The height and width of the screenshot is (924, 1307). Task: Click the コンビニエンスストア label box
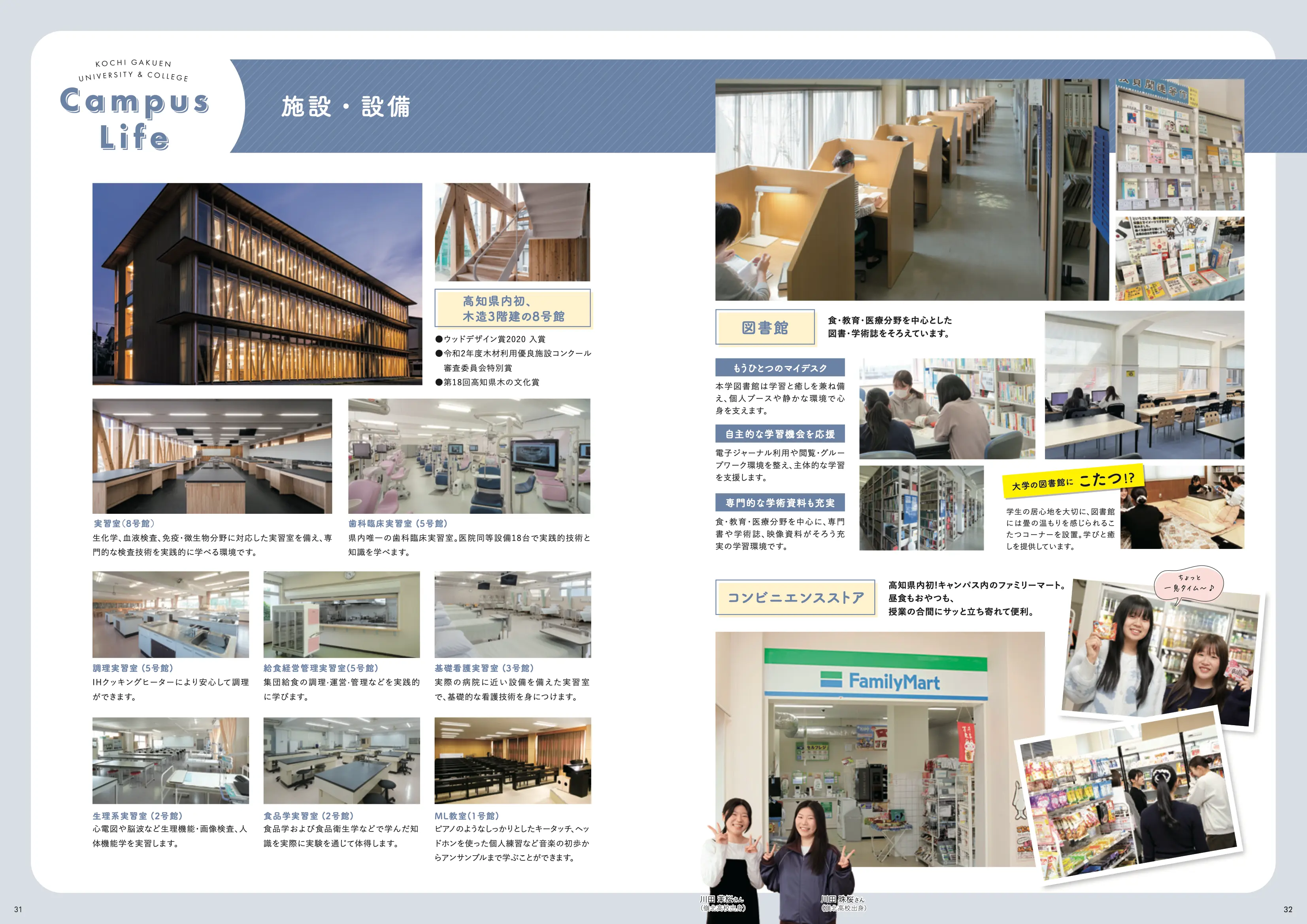(795, 597)
